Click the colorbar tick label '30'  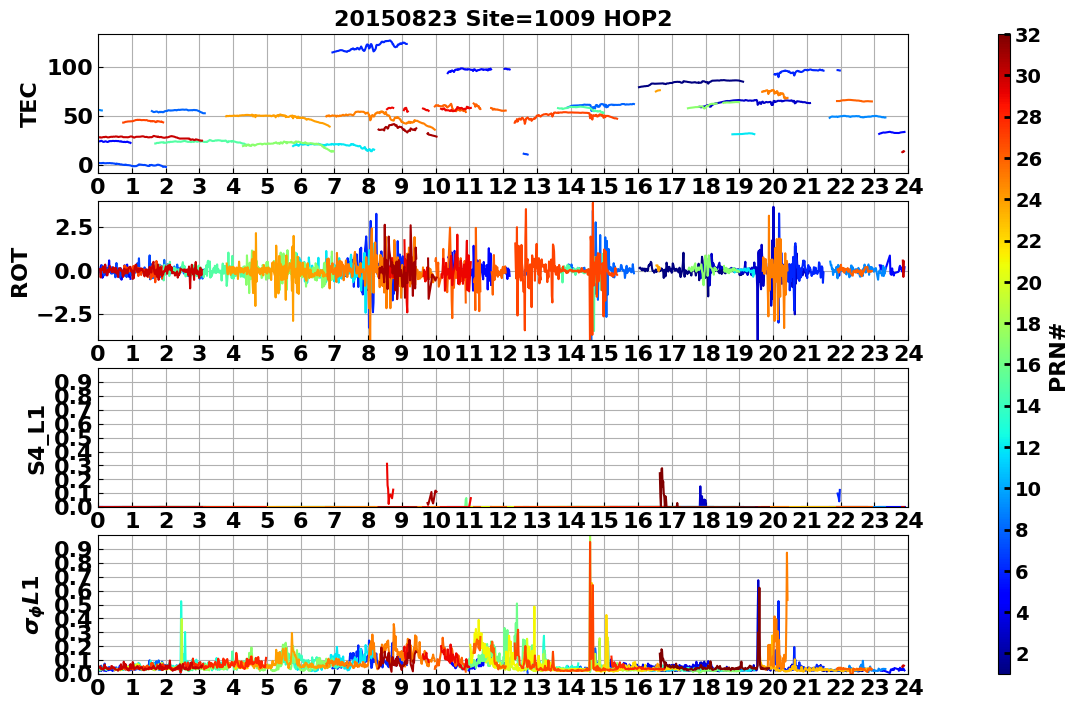click(1028, 76)
